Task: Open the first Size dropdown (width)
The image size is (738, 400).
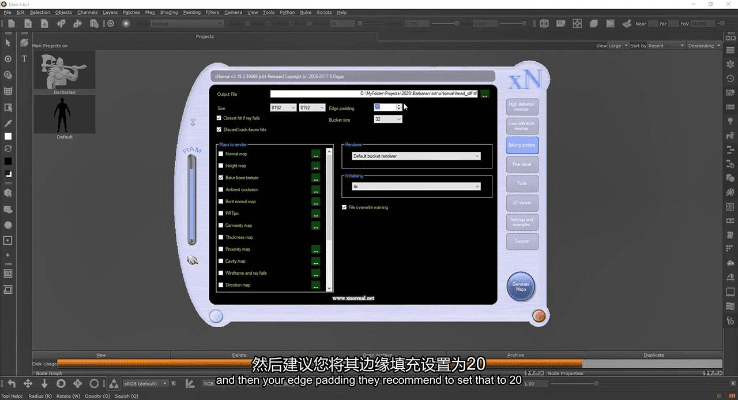Action: click(283, 108)
